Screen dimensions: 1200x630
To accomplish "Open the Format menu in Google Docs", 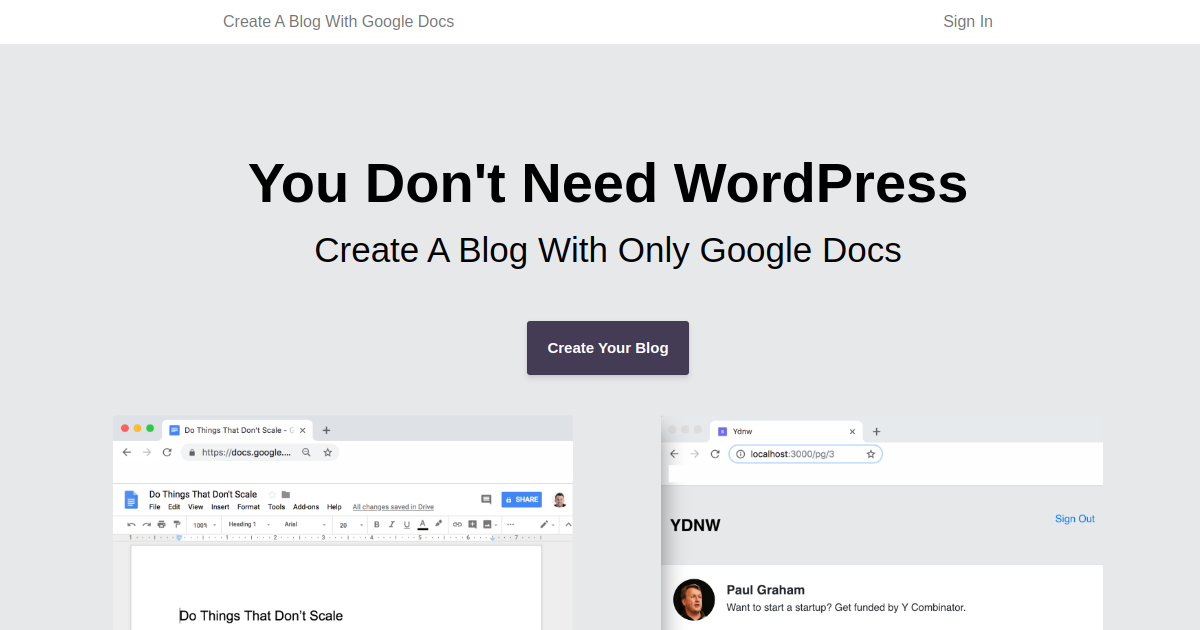I will pos(248,507).
